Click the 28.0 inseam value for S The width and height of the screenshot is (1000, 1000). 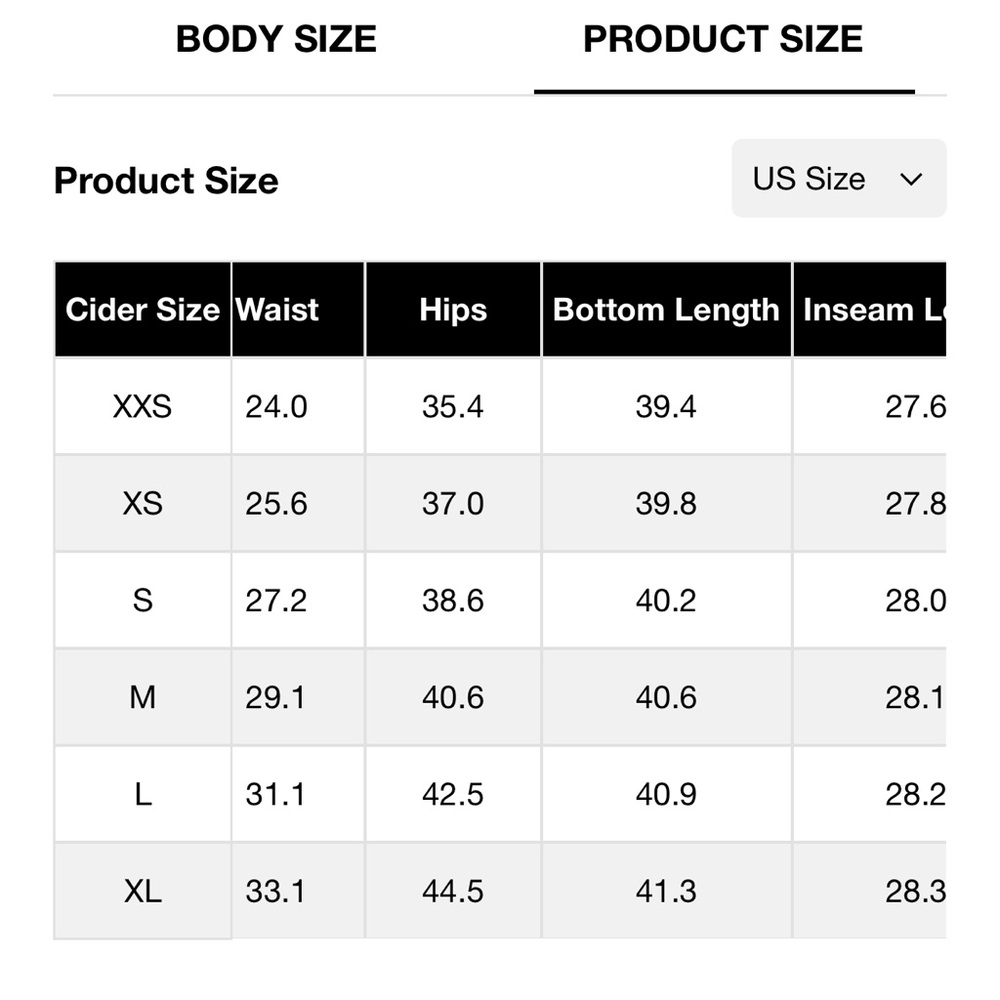pyautogui.click(x=914, y=600)
